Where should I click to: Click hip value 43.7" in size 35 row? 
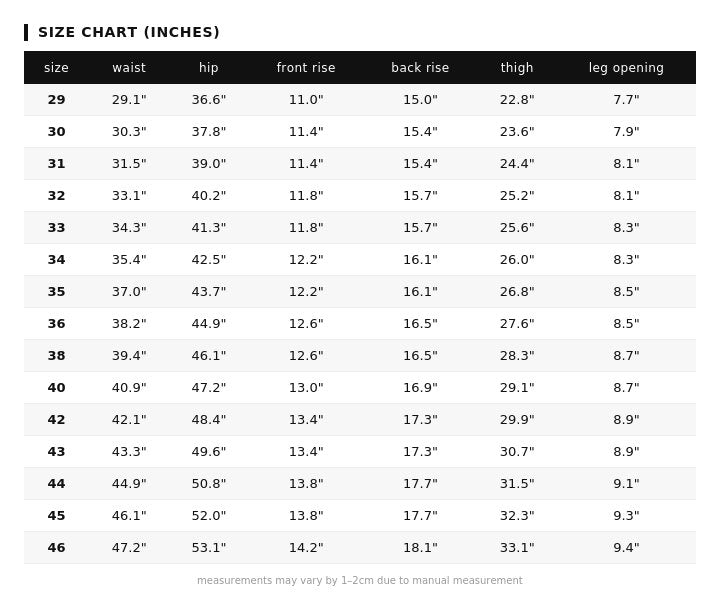(x=209, y=292)
